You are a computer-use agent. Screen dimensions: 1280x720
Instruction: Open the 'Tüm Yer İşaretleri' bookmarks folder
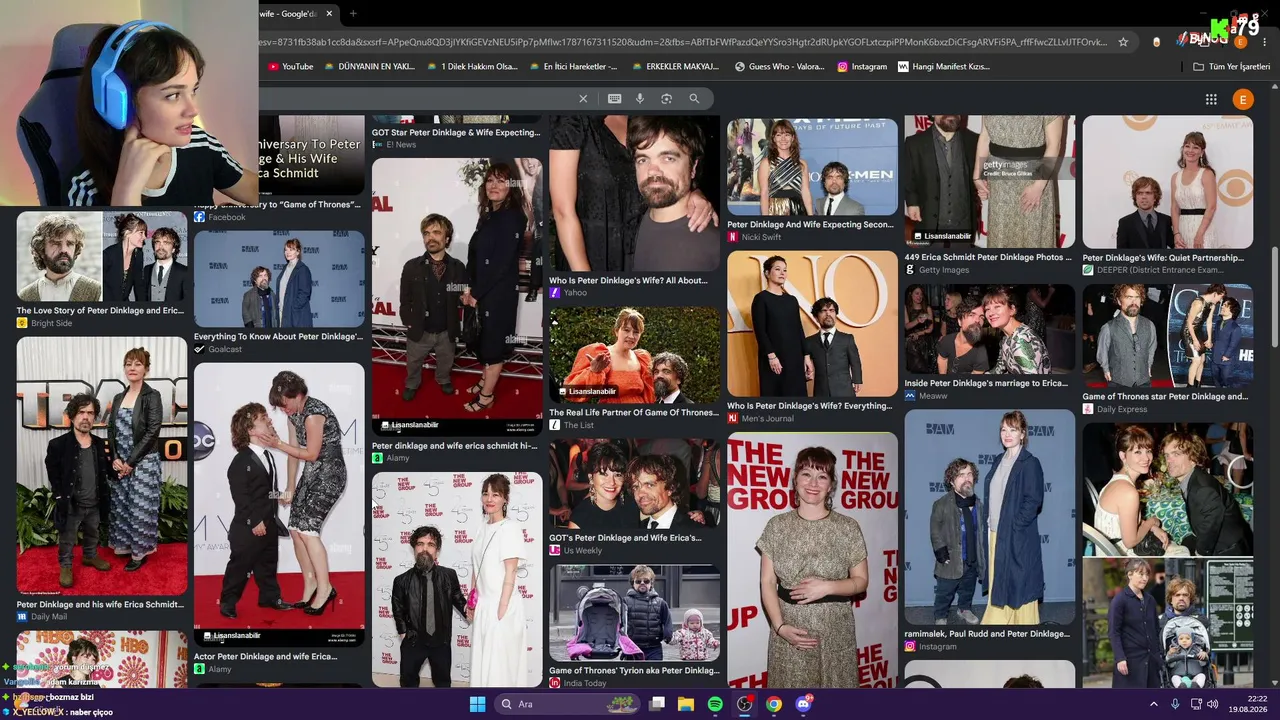(1231, 67)
